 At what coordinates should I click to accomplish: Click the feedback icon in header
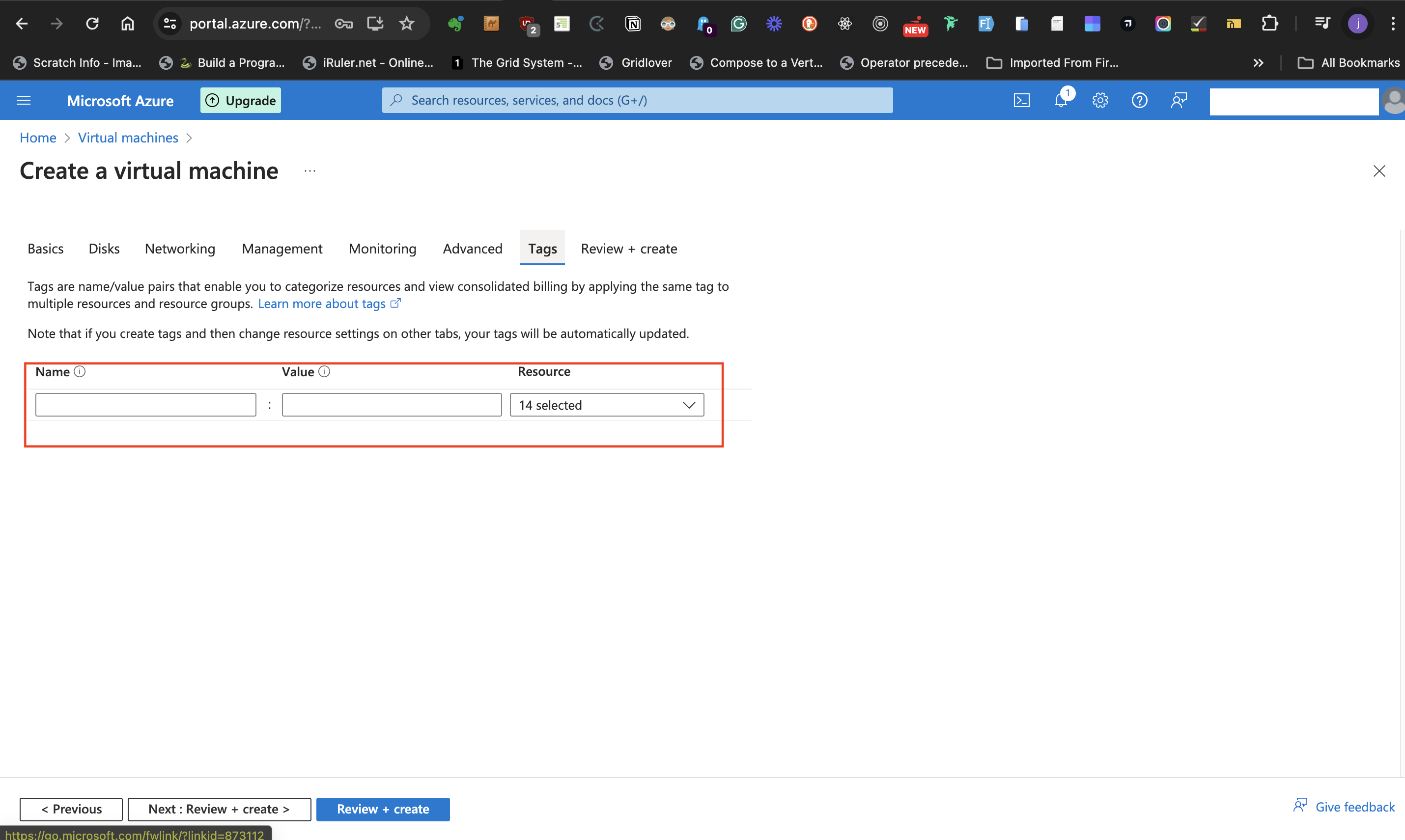(x=1179, y=101)
